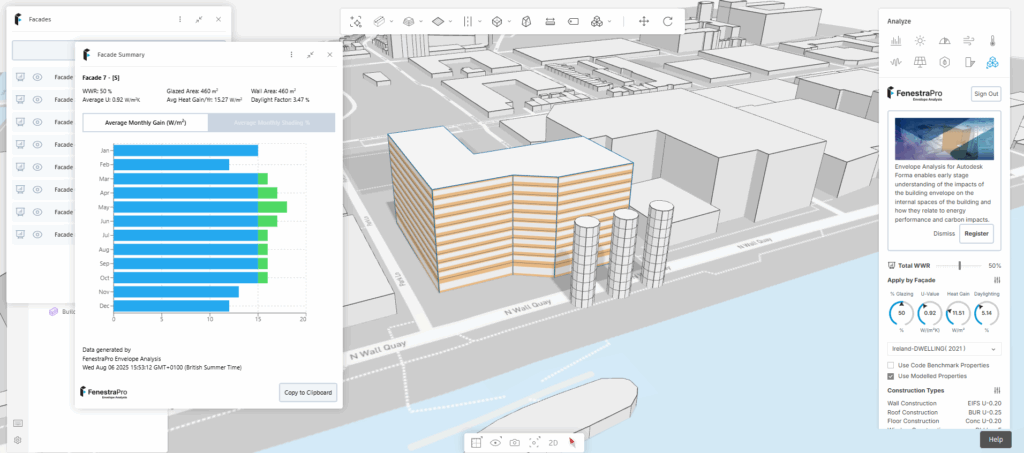Activate the move arrows tool
The height and width of the screenshot is (453, 1024).
pos(644,22)
